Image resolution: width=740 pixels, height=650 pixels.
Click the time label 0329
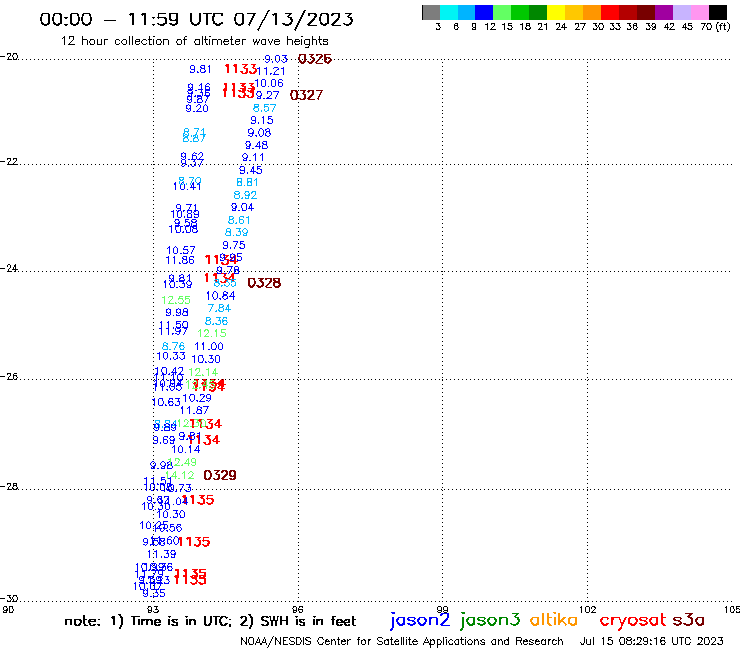point(220,475)
